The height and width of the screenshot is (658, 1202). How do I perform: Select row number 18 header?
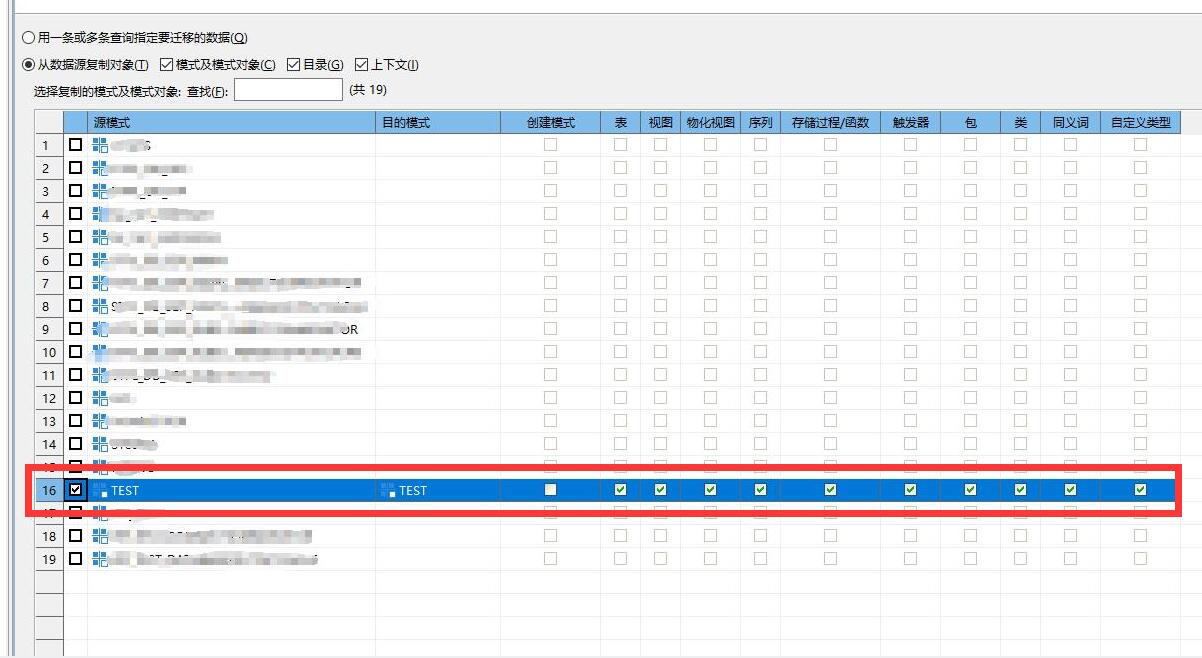pos(49,536)
